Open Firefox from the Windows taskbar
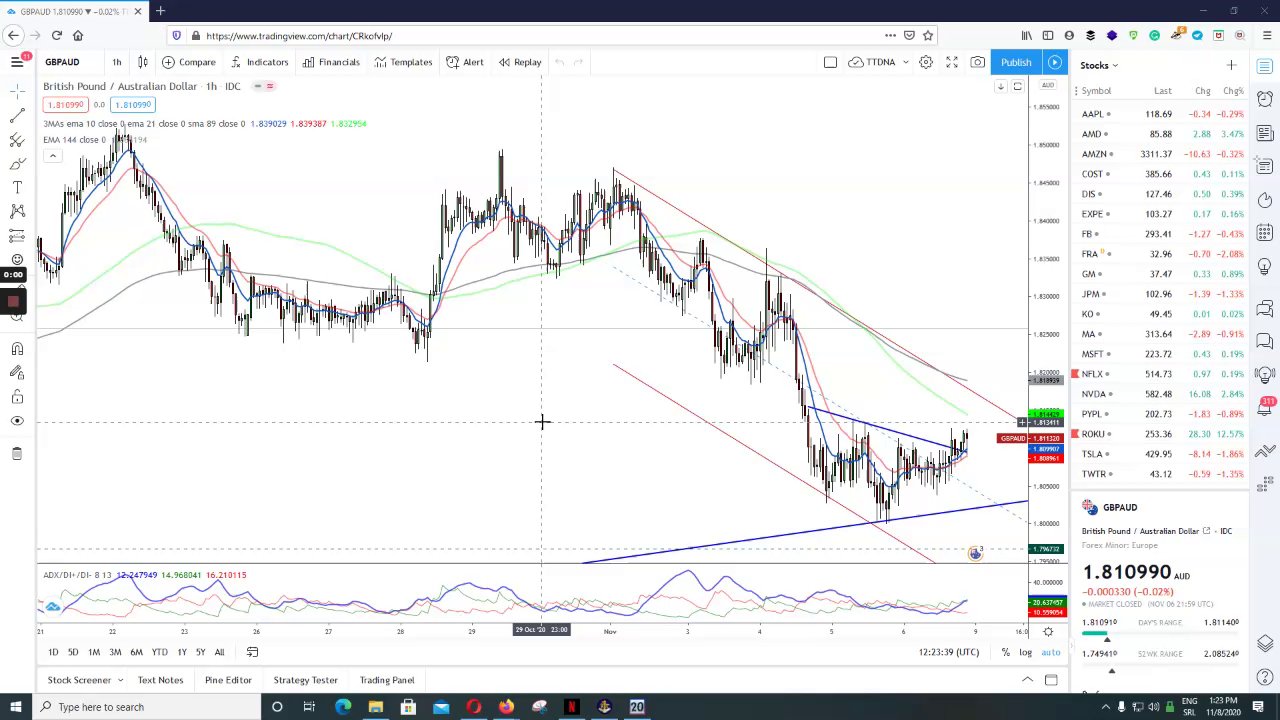Viewport: 1280px width, 720px height. point(506,707)
